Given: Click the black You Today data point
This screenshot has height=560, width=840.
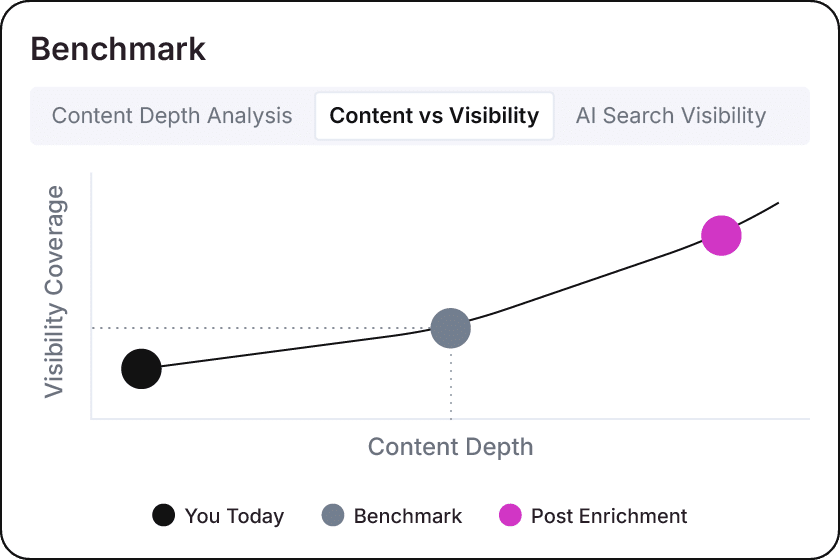Looking at the screenshot, I should click(x=141, y=369).
